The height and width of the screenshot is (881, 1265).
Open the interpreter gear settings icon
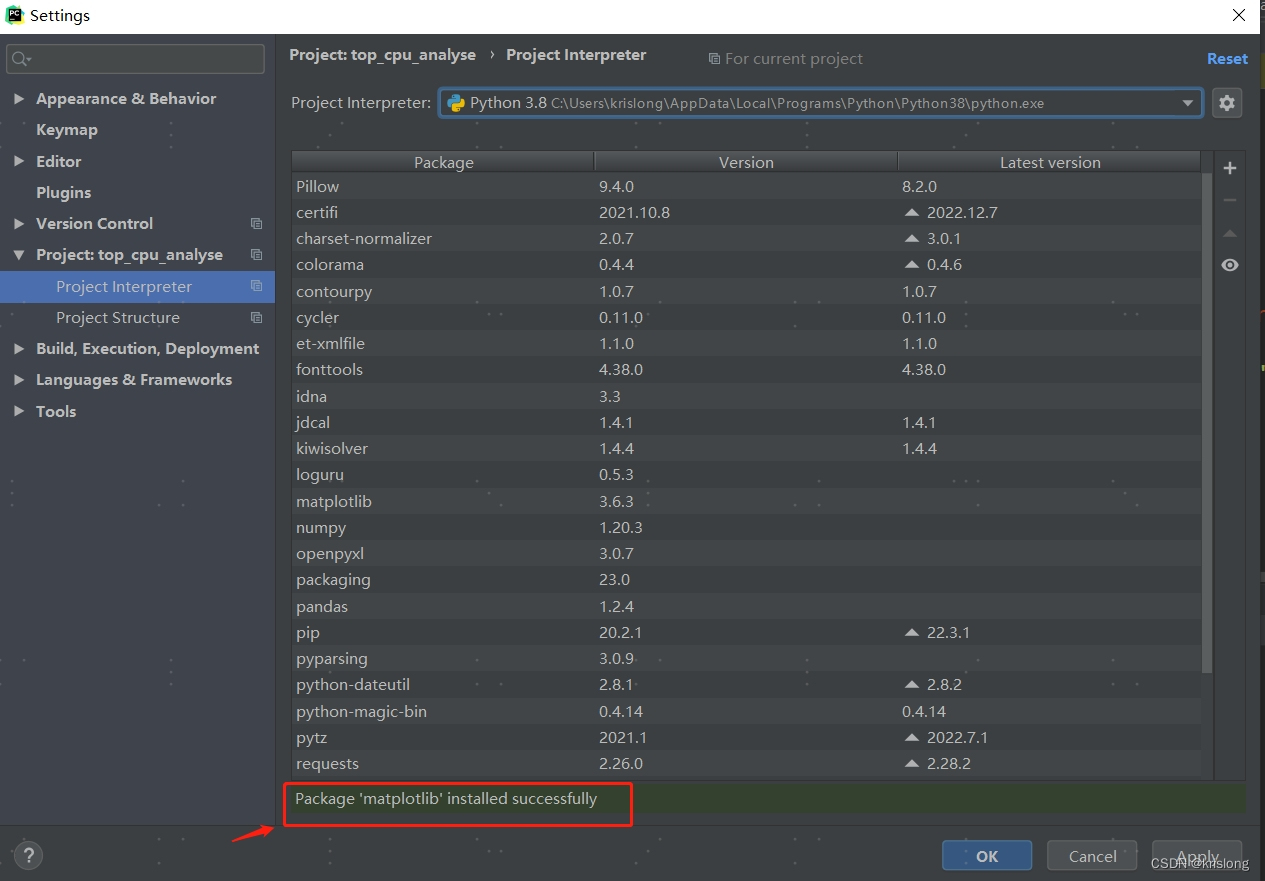tap(1227, 102)
